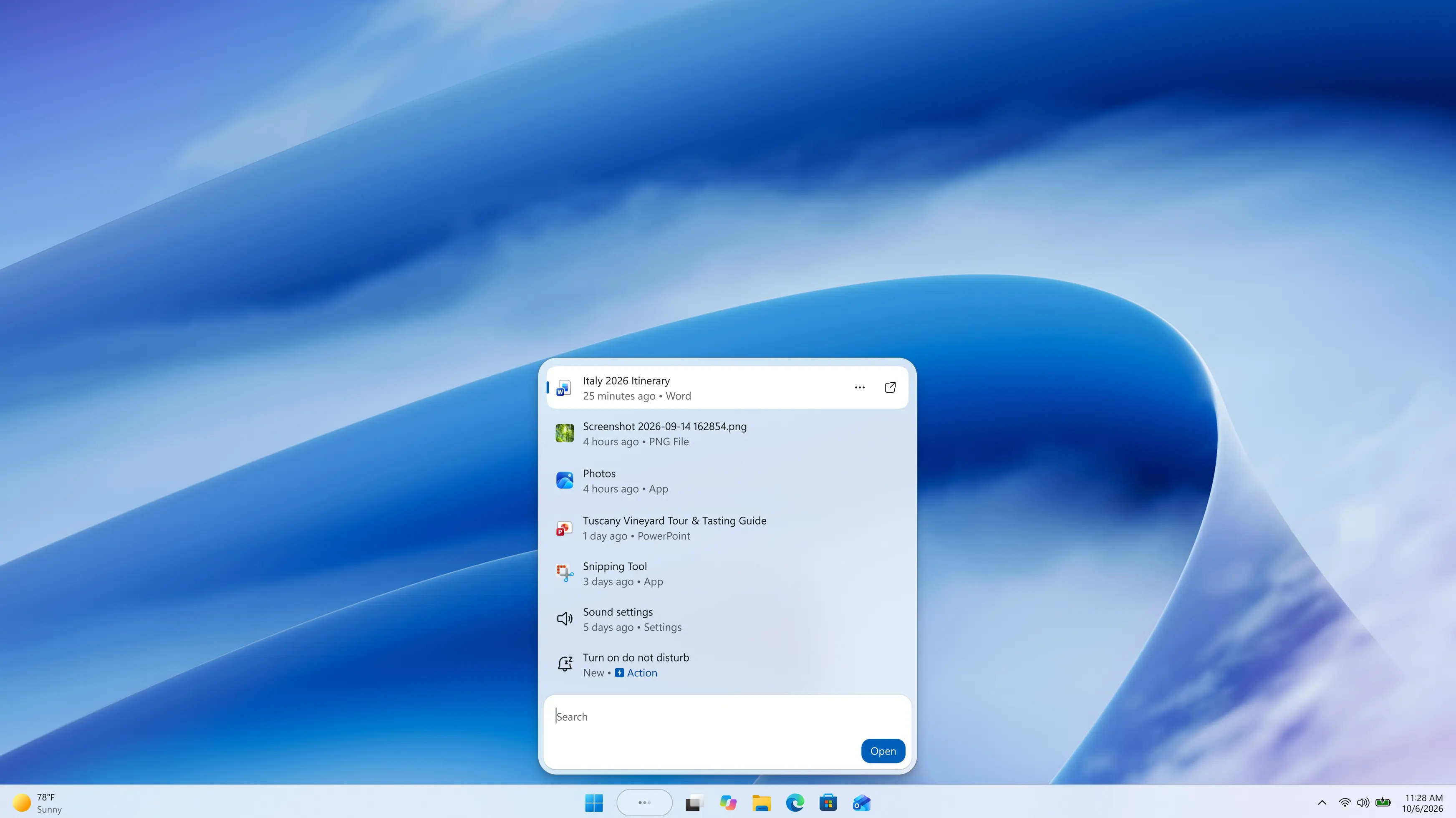
Task: Open File Explorer from the taskbar
Action: (761, 803)
